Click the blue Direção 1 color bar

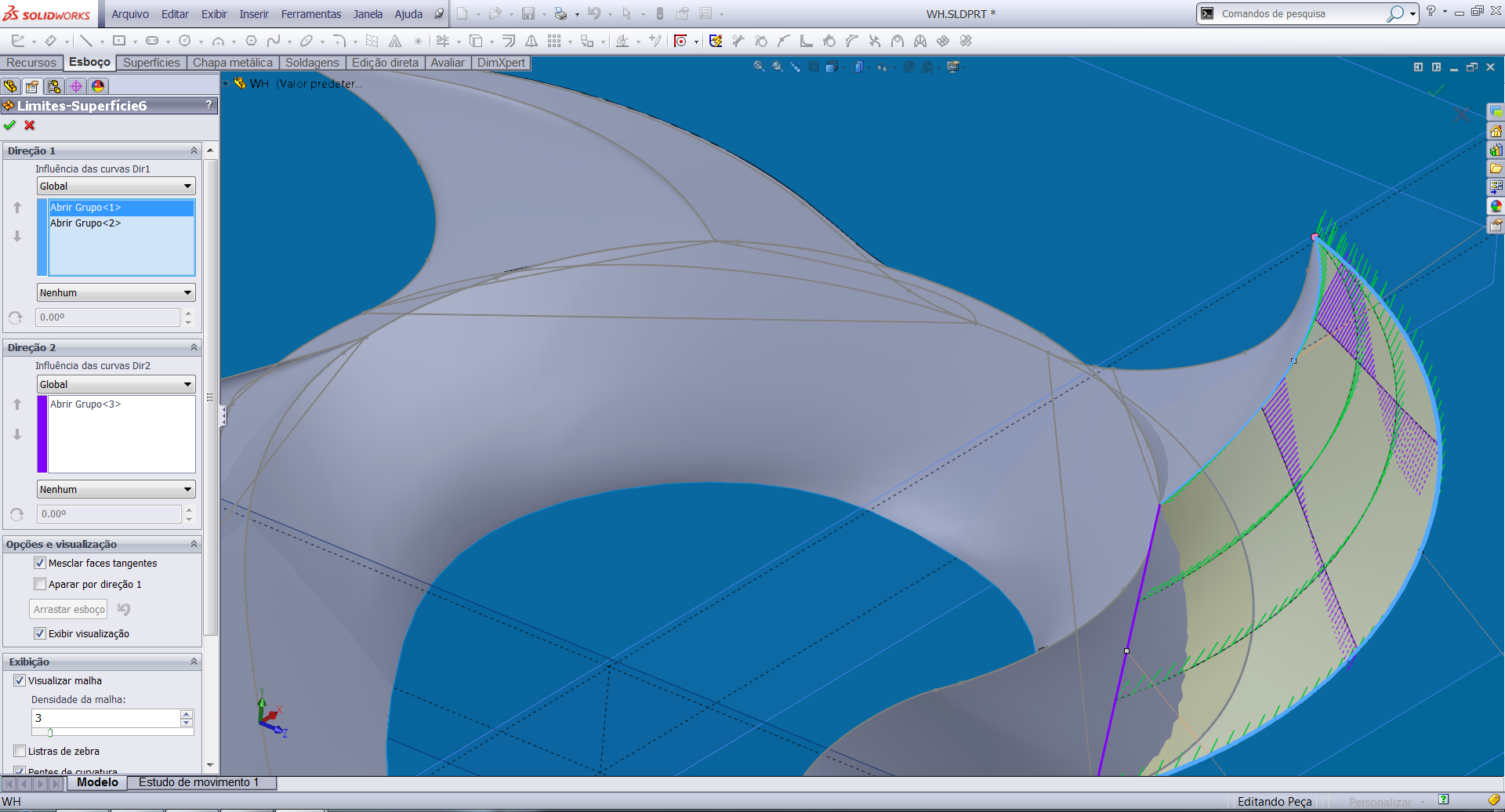[42, 237]
